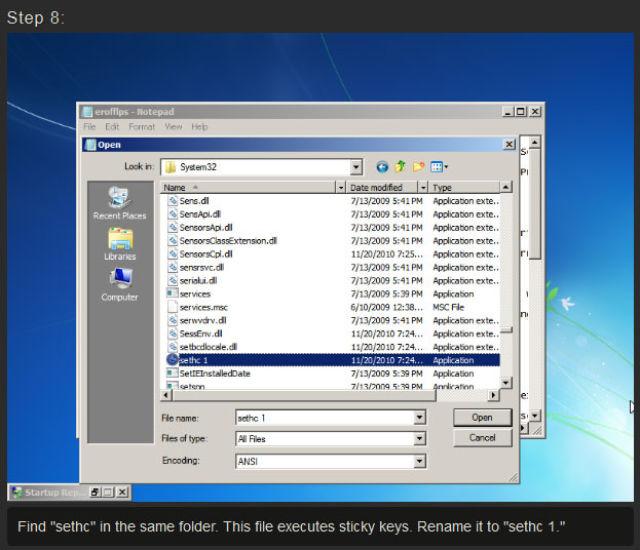
Task: Open Notepad's Format menu
Action: coord(141,127)
